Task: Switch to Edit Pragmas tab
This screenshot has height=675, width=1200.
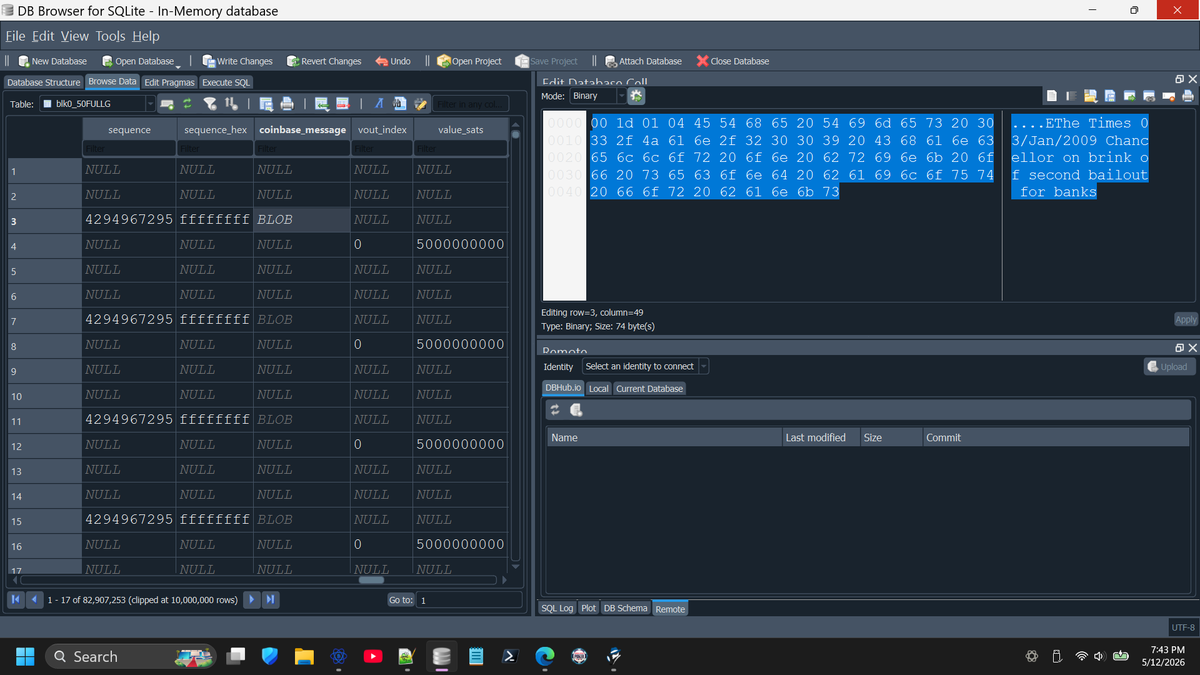Action: [x=169, y=82]
